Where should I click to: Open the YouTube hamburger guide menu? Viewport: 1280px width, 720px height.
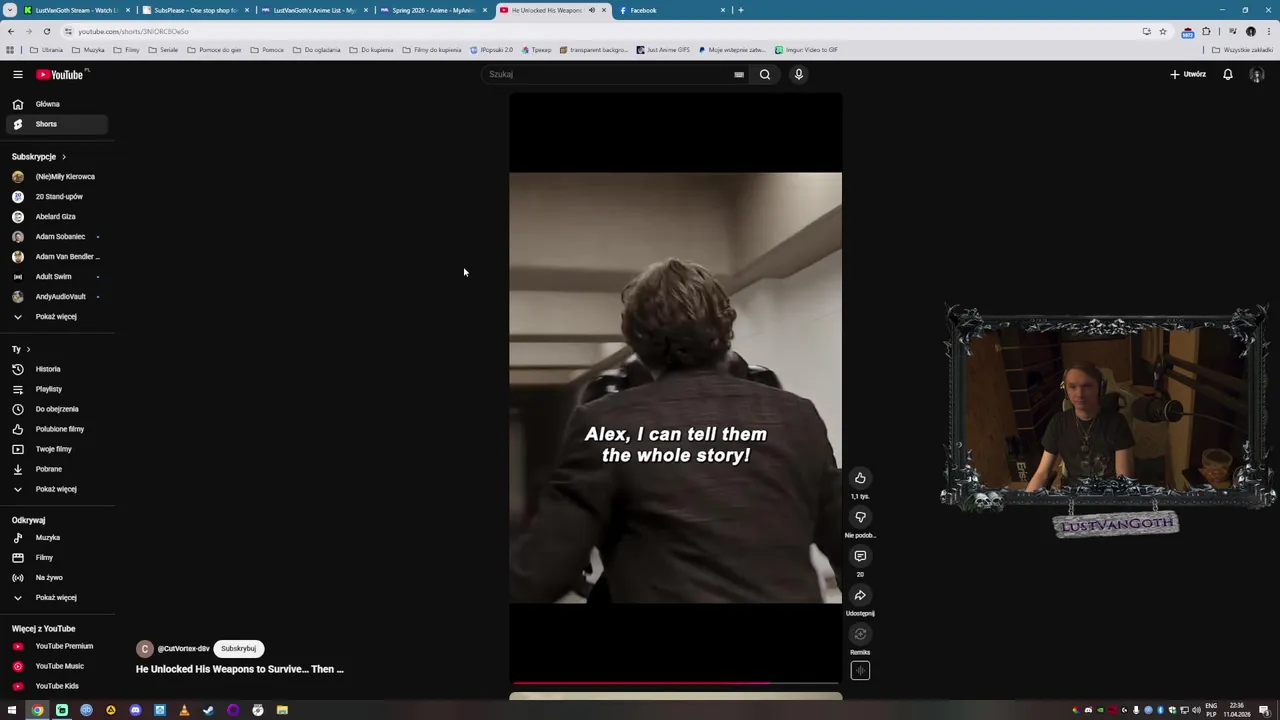(x=17, y=74)
